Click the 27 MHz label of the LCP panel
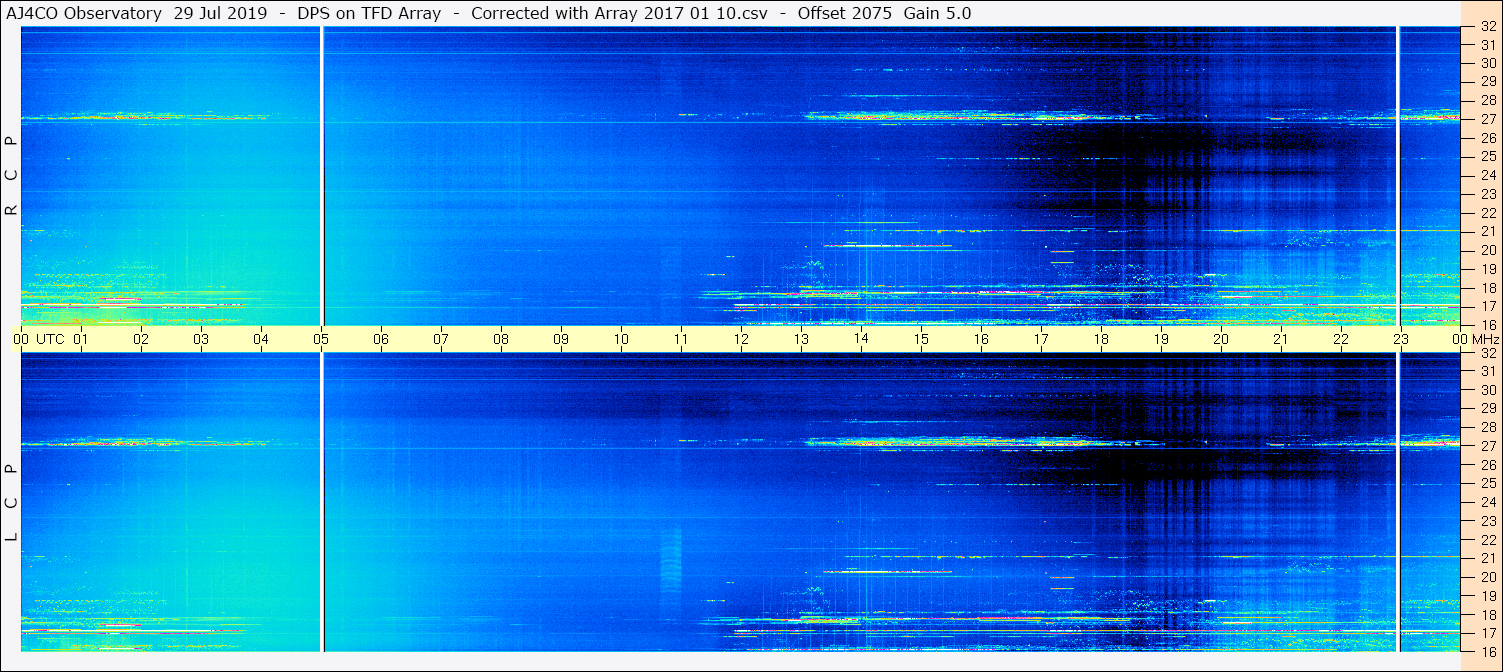 pyautogui.click(x=1487, y=446)
